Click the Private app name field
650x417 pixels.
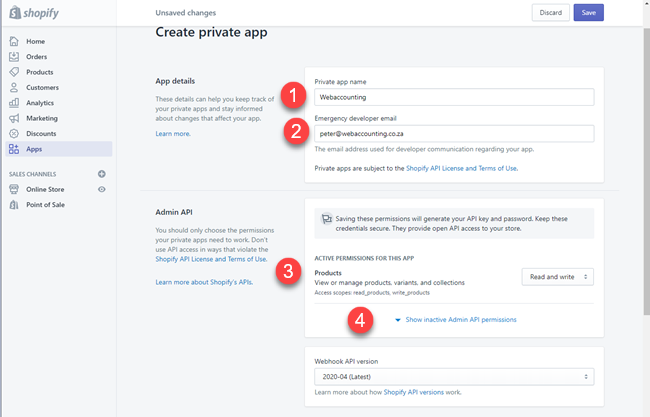tap(454, 97)
